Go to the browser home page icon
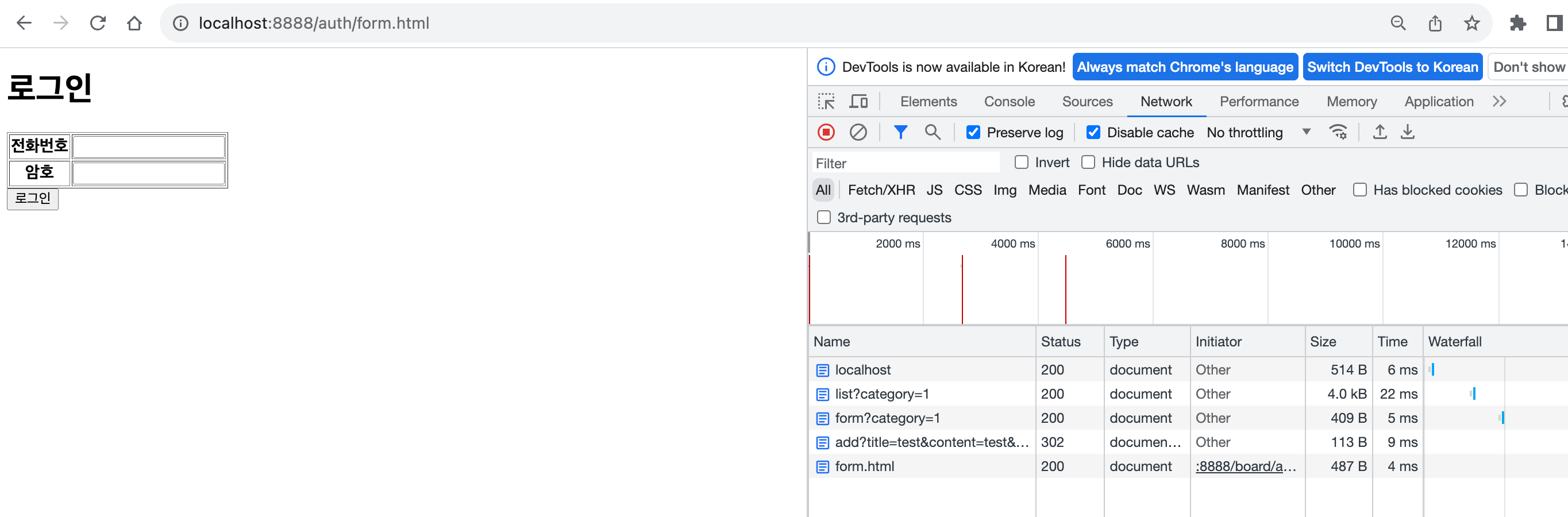The width and height of the screenshot is (1568, 517). coord(134,23)
